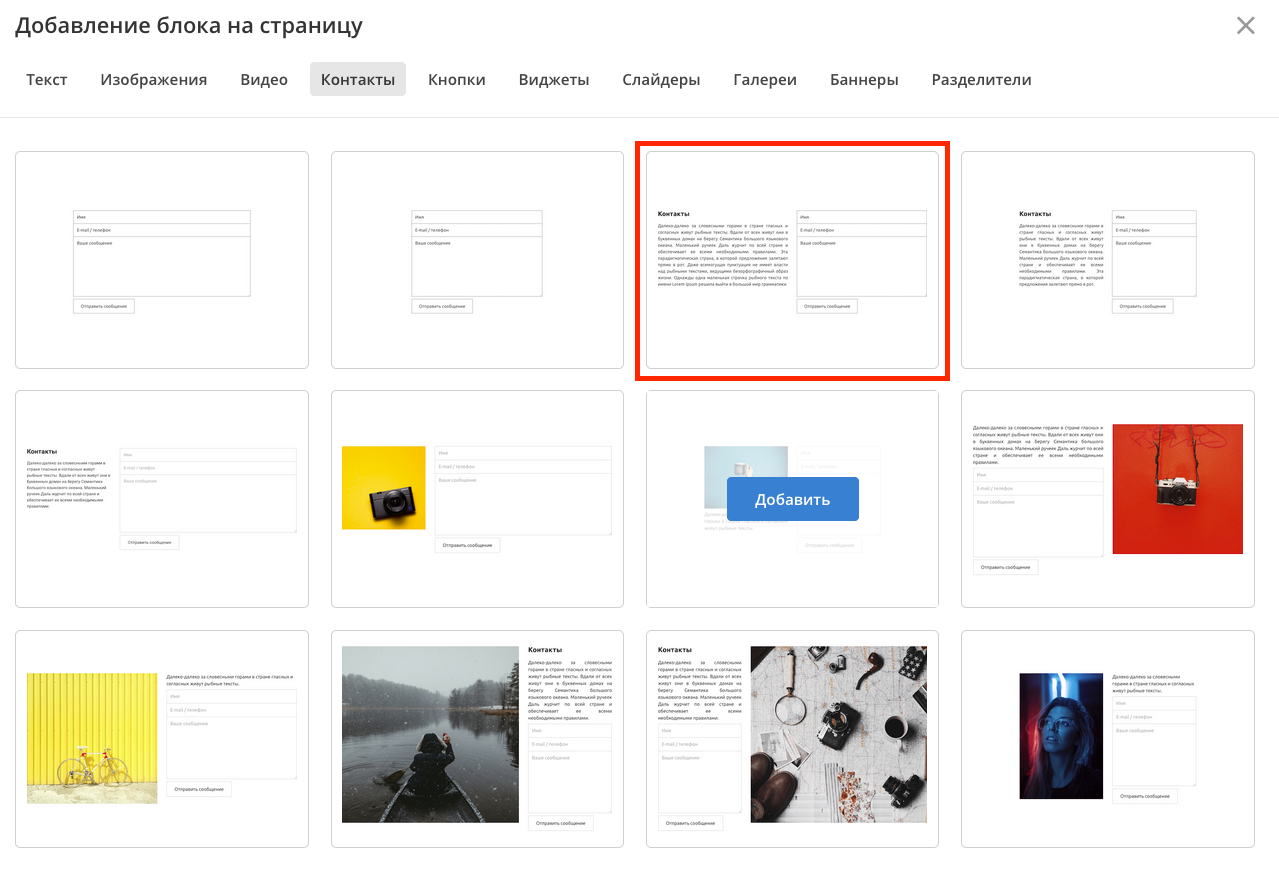1279x873 pixels.
Task: Click the active Контакты tab
Action: coord(358,80)
